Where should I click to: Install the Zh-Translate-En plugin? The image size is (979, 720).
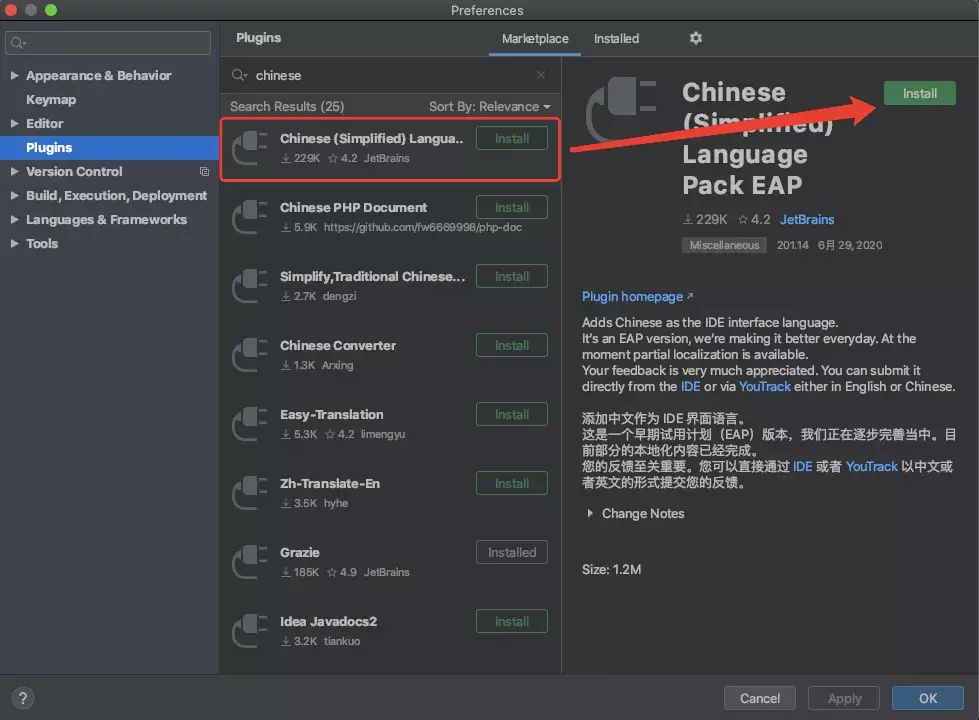click(x=511, y=483)
